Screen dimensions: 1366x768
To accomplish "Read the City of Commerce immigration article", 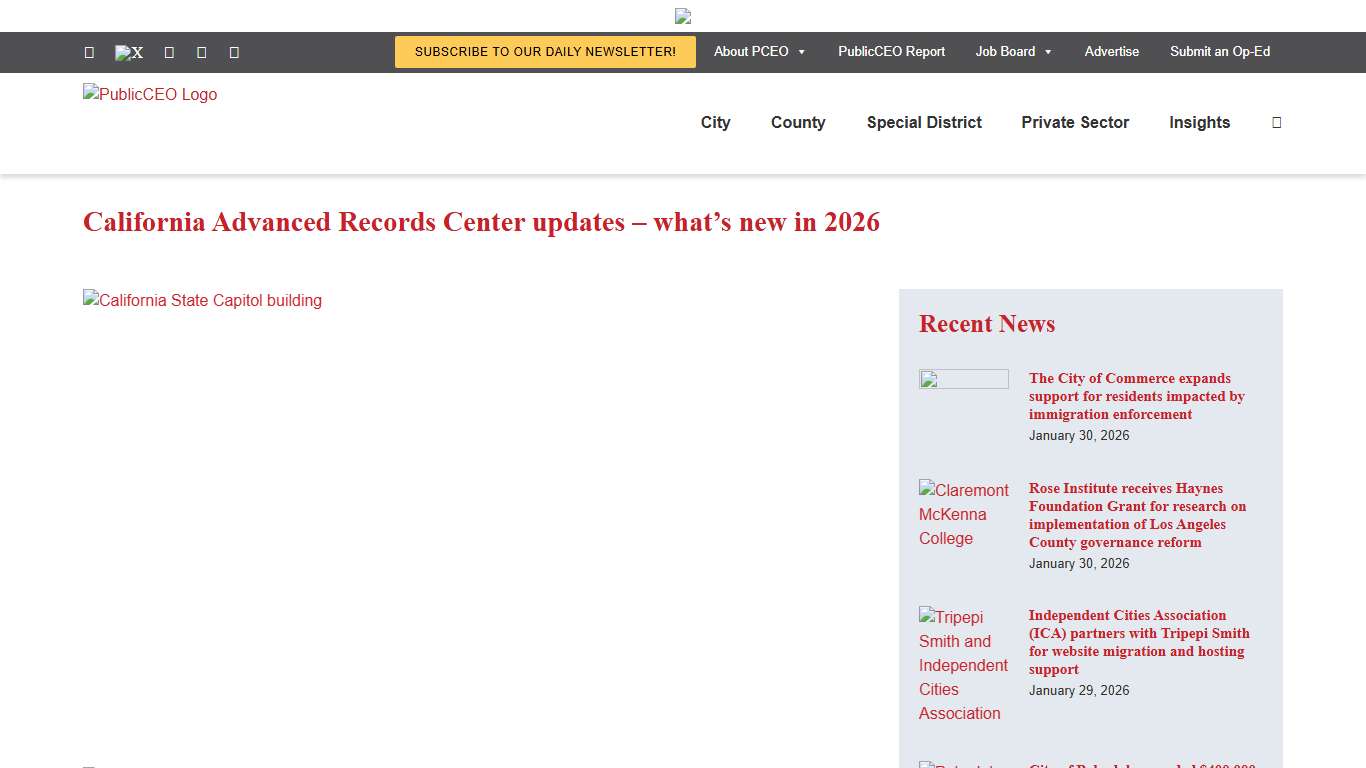I will 1137,396.
